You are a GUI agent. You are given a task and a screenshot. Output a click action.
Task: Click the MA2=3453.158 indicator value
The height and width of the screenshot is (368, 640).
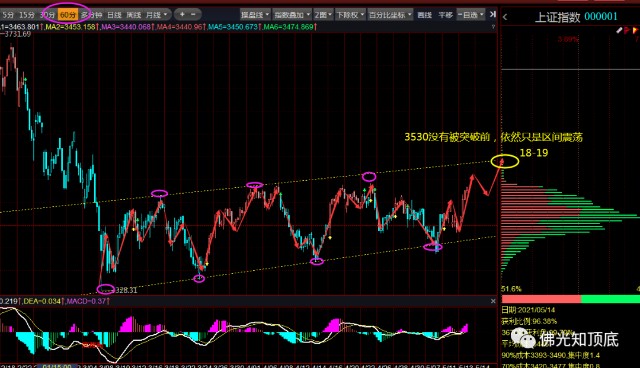click(x=71, y=27)
